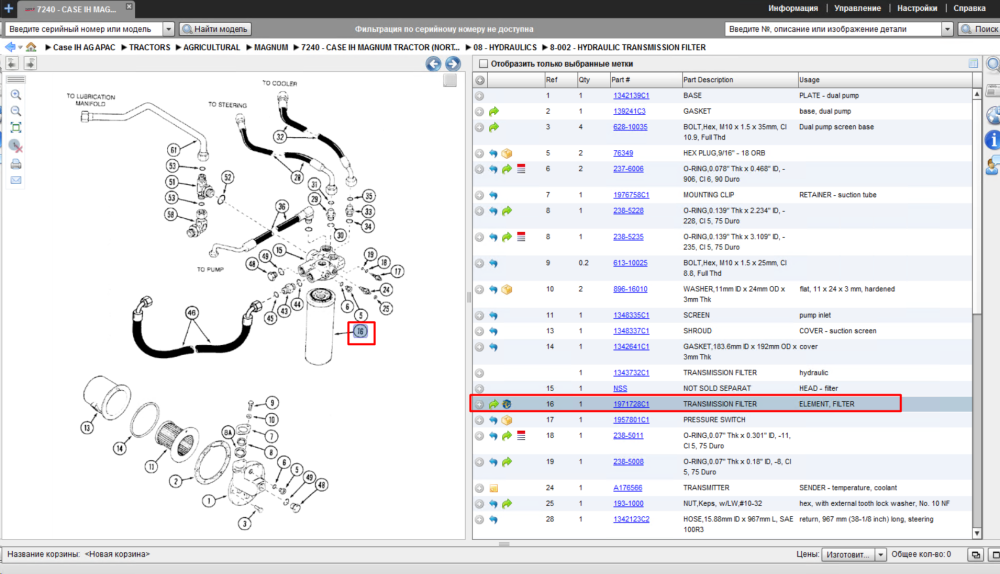Expand Case IH AG APAC breadcrumb
This screenshot has width=1000, height=574.
[48, 47]
